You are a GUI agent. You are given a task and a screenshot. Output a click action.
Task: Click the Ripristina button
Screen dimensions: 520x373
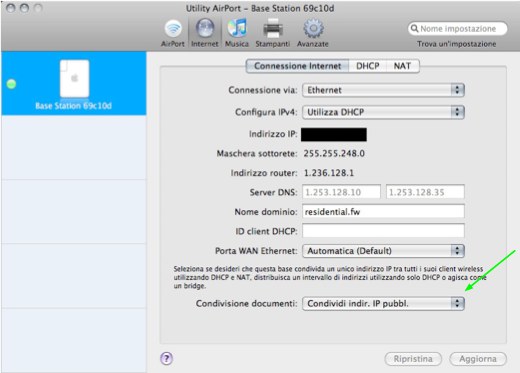pos(413,359)
